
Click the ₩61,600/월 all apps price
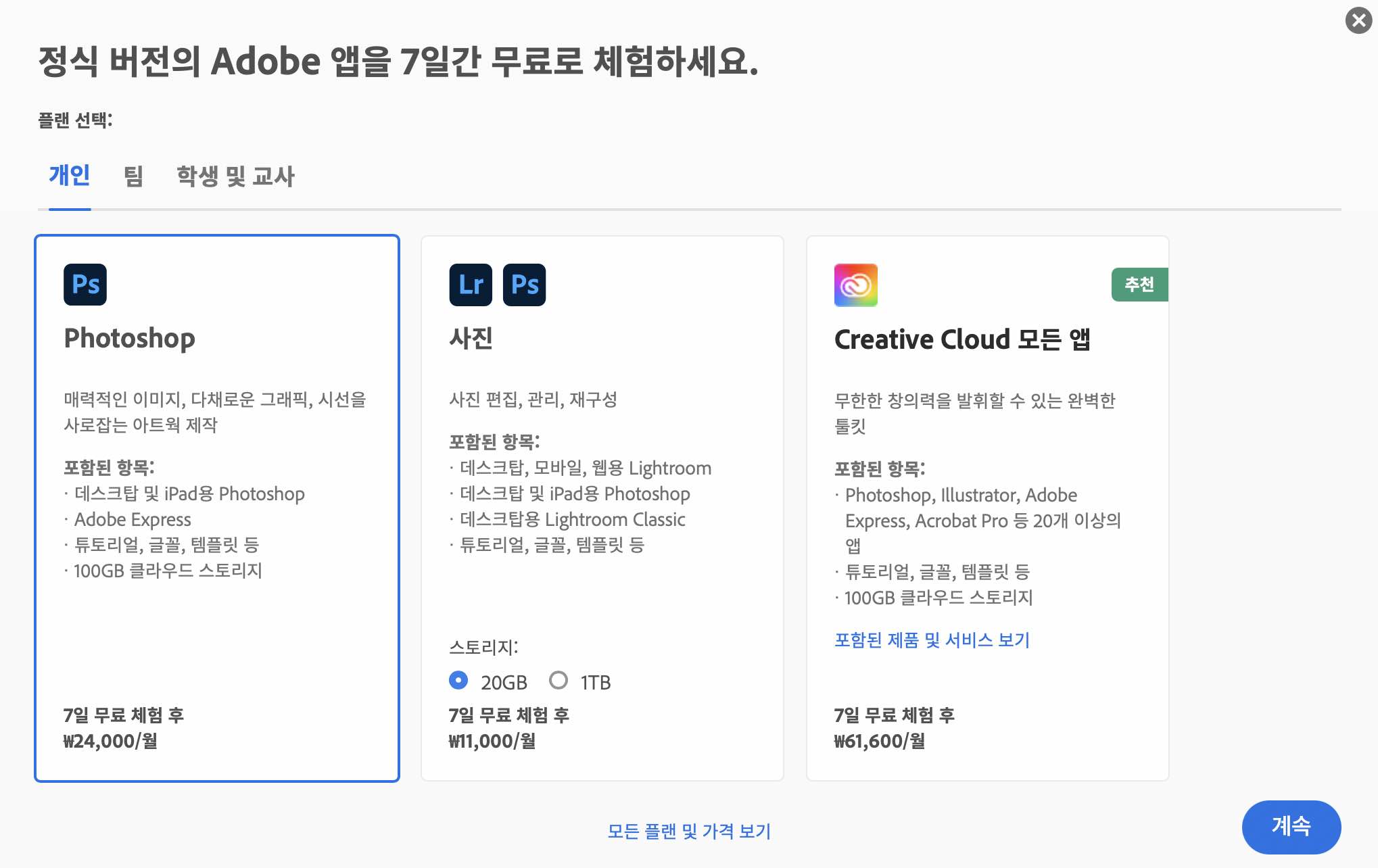click(x=879, y=741)
